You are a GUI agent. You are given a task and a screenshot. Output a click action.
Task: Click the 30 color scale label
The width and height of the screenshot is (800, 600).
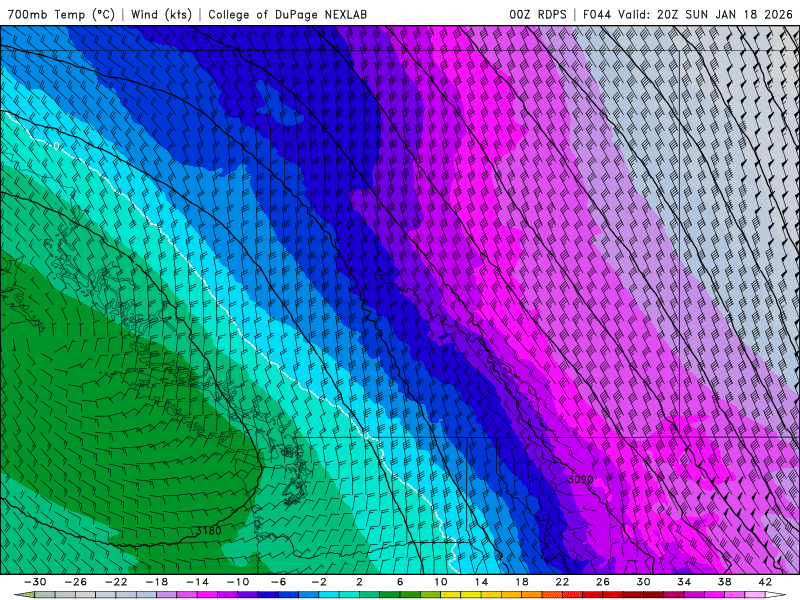643,582
